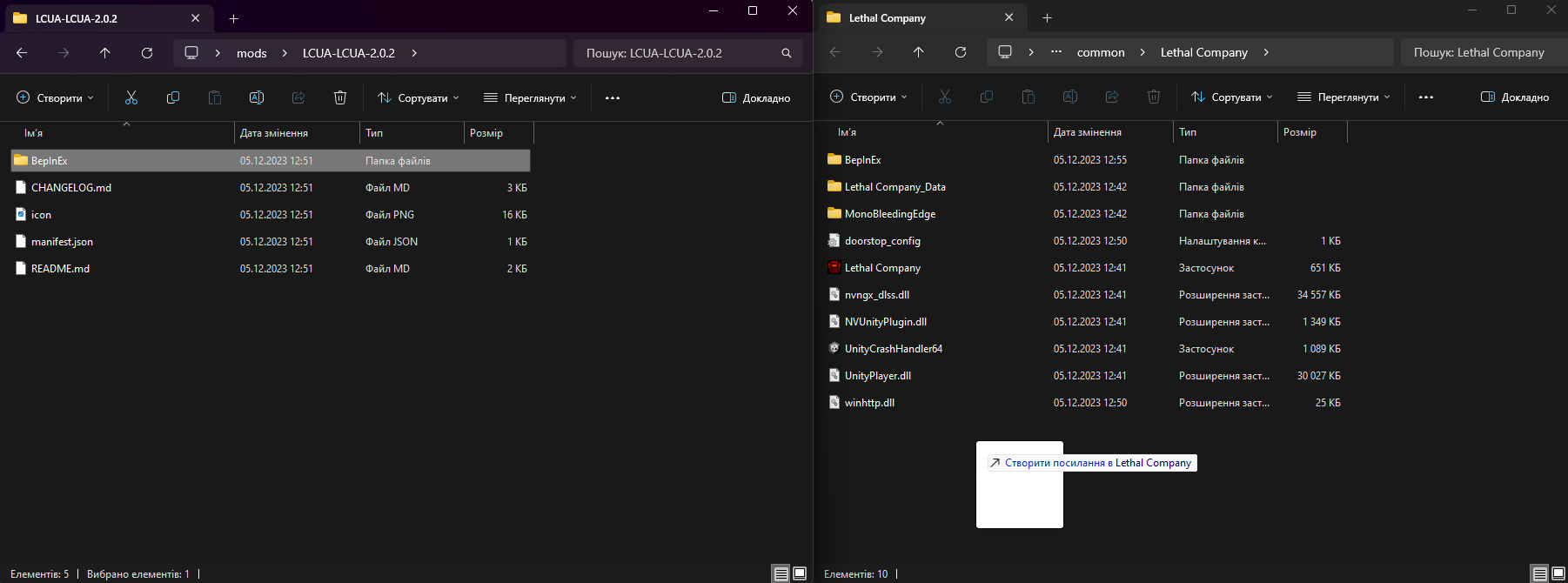Click Delete trash icon in LCUA-LCUA-2.0.2 window
This screenshot has width=1568, height=583.
tap(340, 97)
